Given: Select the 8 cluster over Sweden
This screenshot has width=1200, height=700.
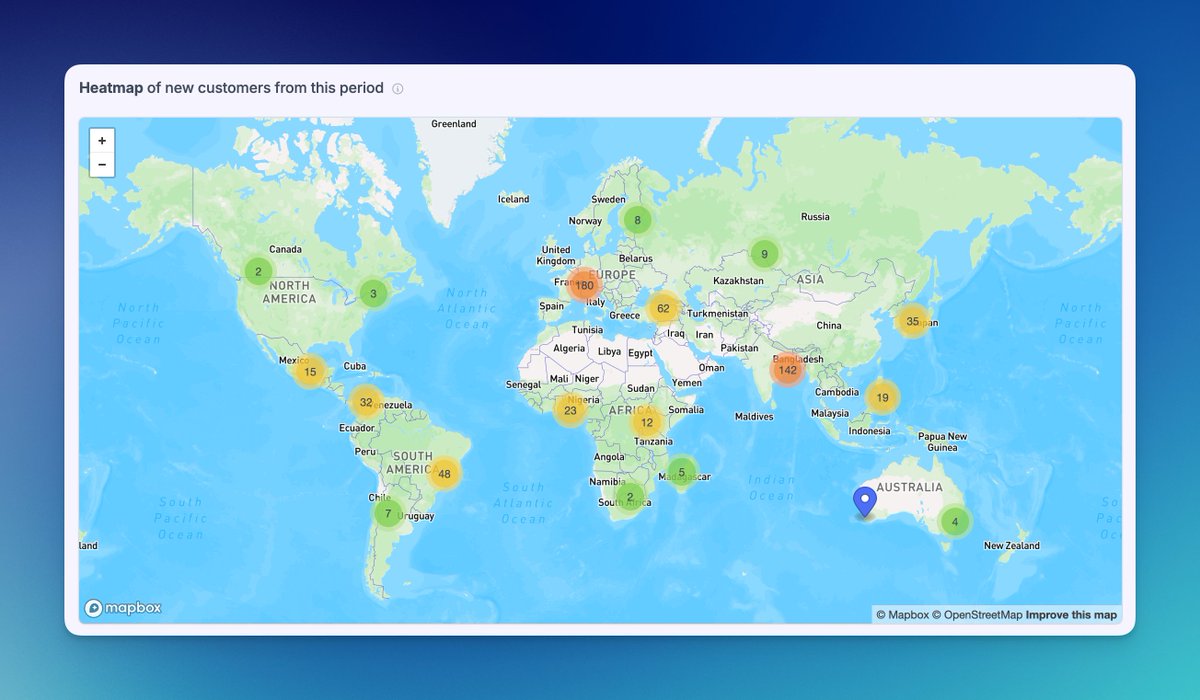Looking at the screenshot, I should (x=637, y=218).
